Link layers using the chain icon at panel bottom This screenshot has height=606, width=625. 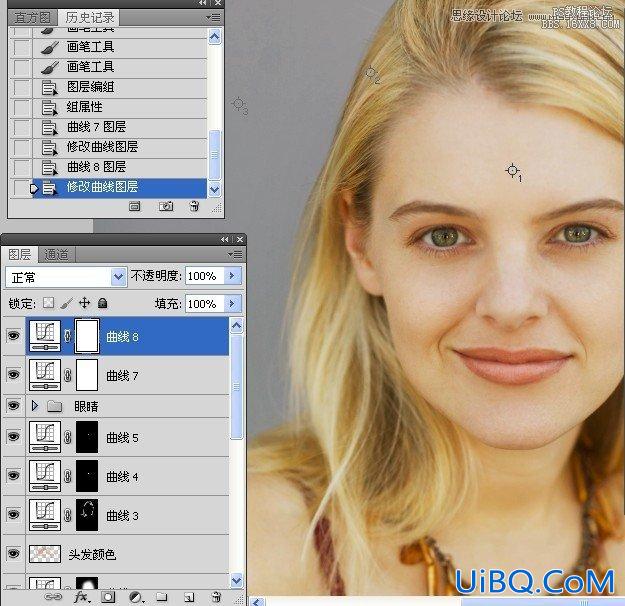(x=53, y=597)
